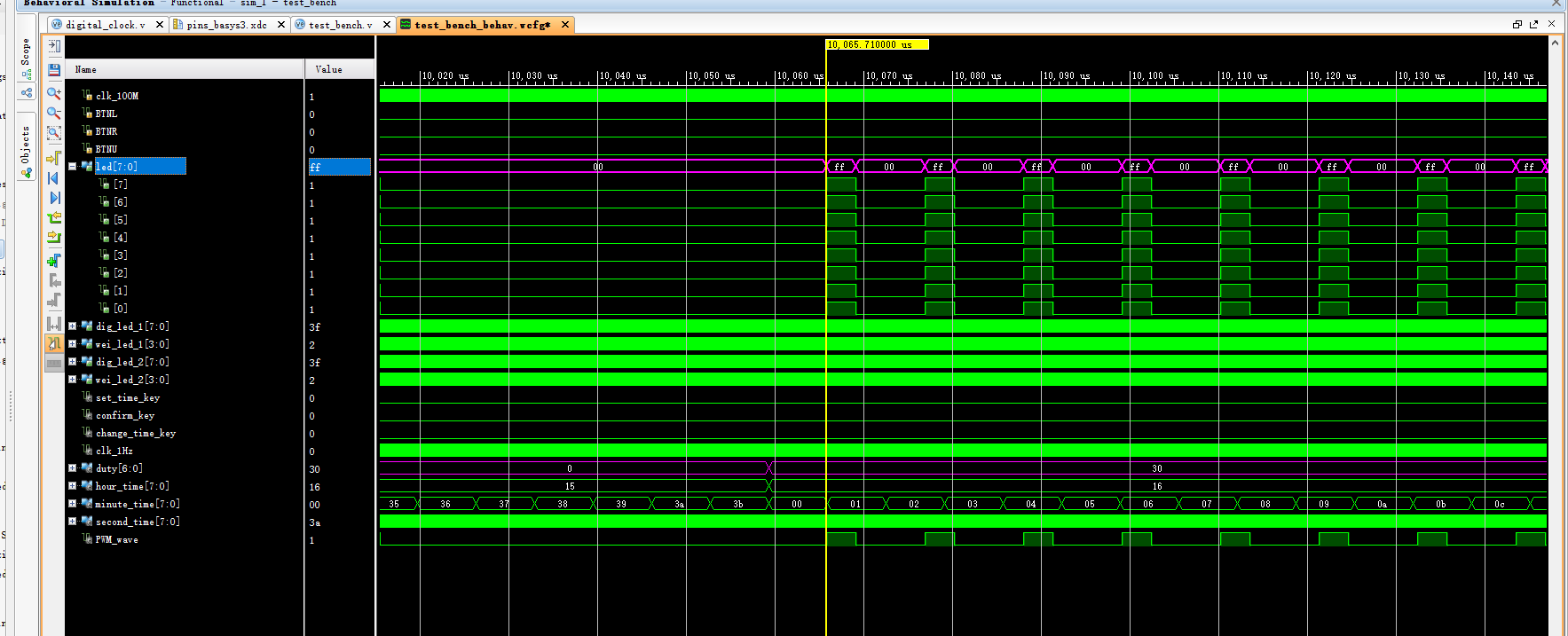Image resolution: width=1568 pixels, height=636 pixels.
Task: Click the highlighted ff value cell of led
Action: point(340,167)
